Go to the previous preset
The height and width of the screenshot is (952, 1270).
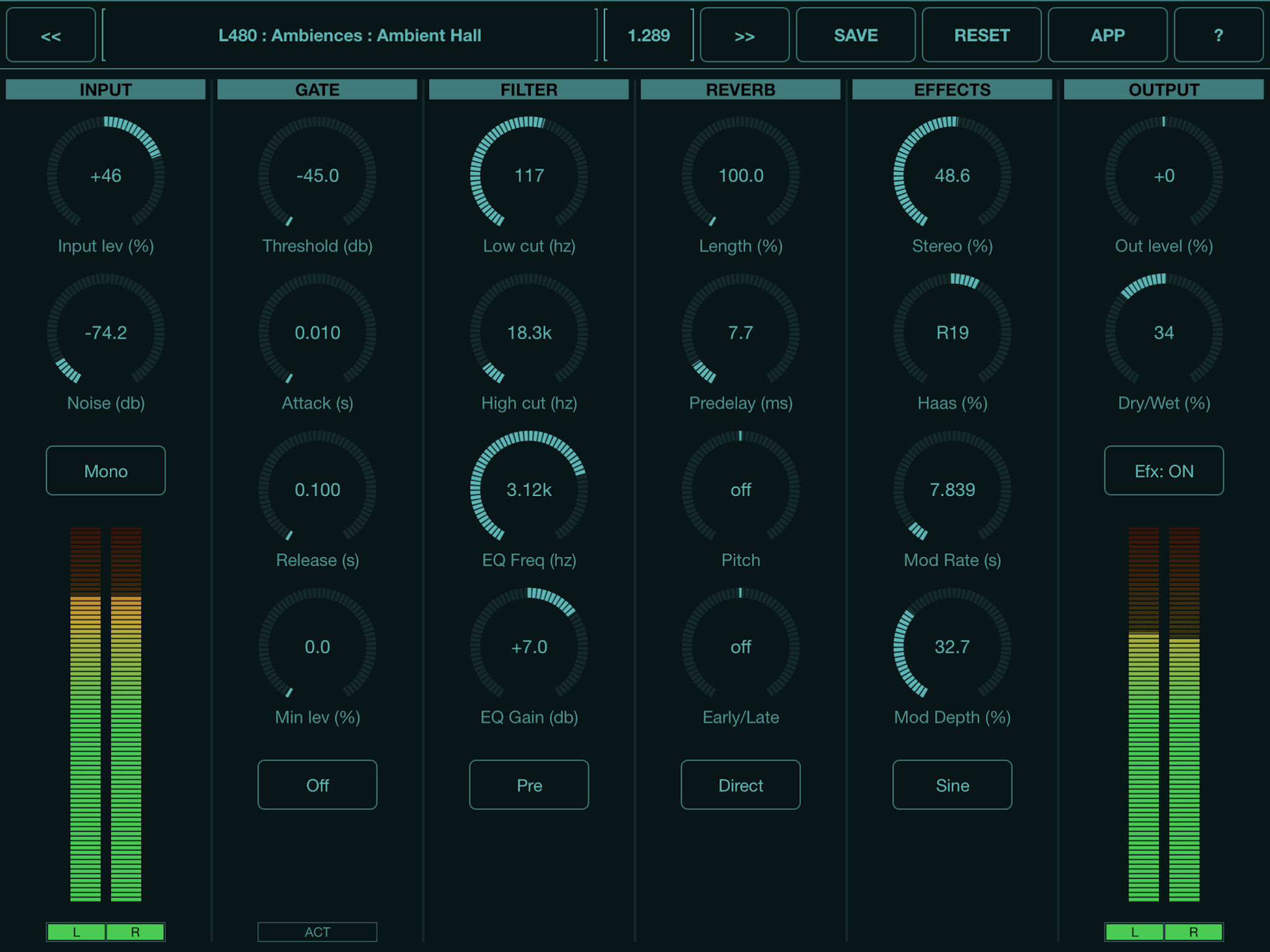(50, 35)
